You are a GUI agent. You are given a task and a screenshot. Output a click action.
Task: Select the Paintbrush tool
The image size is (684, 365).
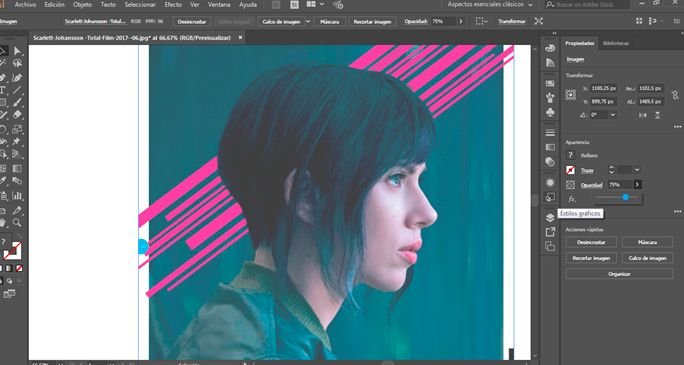point(17,103)
